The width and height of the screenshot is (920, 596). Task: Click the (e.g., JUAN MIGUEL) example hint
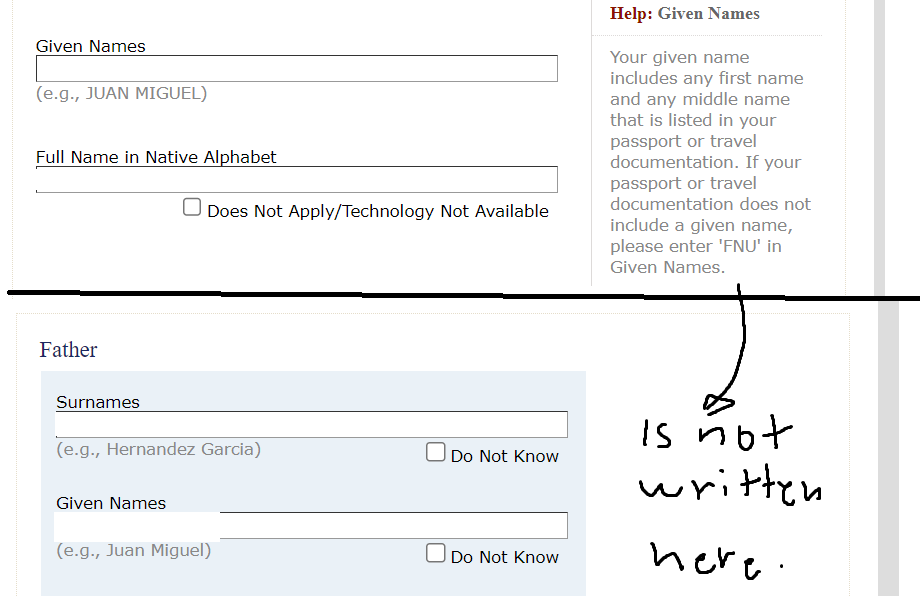click(x=121, y=94)
